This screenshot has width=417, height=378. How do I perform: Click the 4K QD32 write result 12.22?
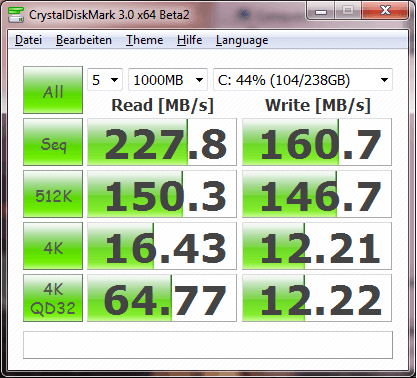point(317,298)
